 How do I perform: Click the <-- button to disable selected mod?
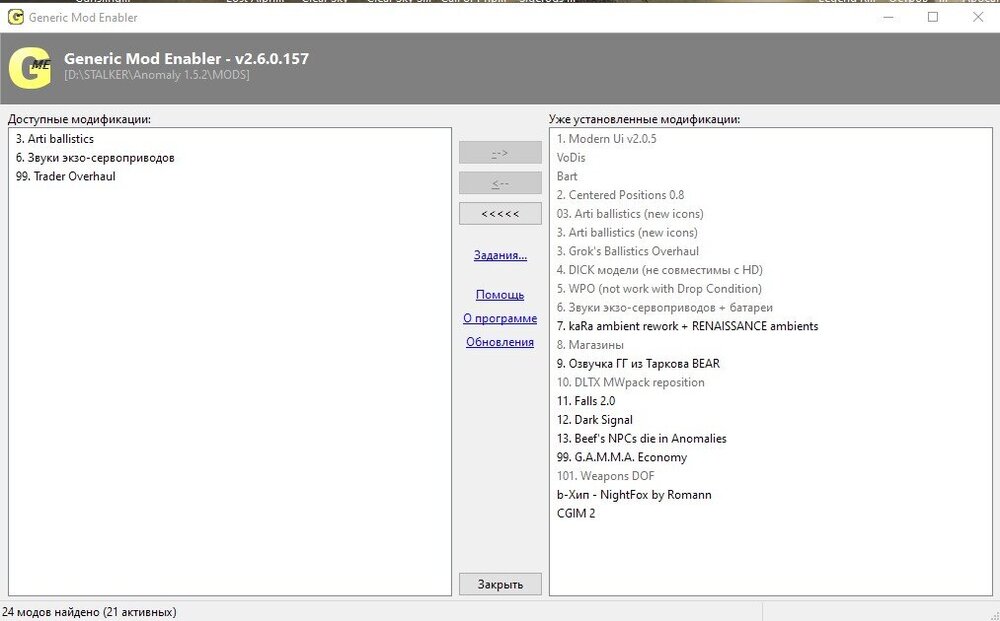500,182
